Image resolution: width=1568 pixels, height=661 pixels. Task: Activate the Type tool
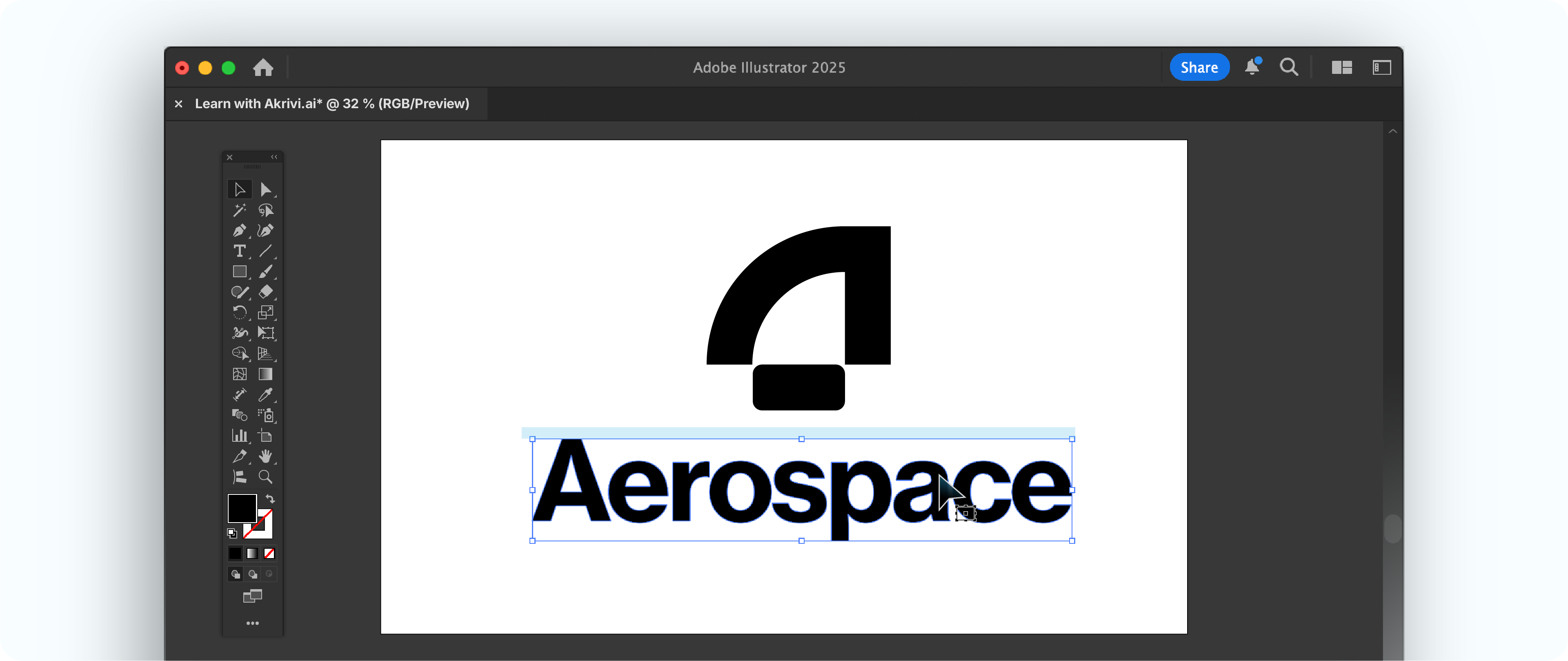coord(239,251)
